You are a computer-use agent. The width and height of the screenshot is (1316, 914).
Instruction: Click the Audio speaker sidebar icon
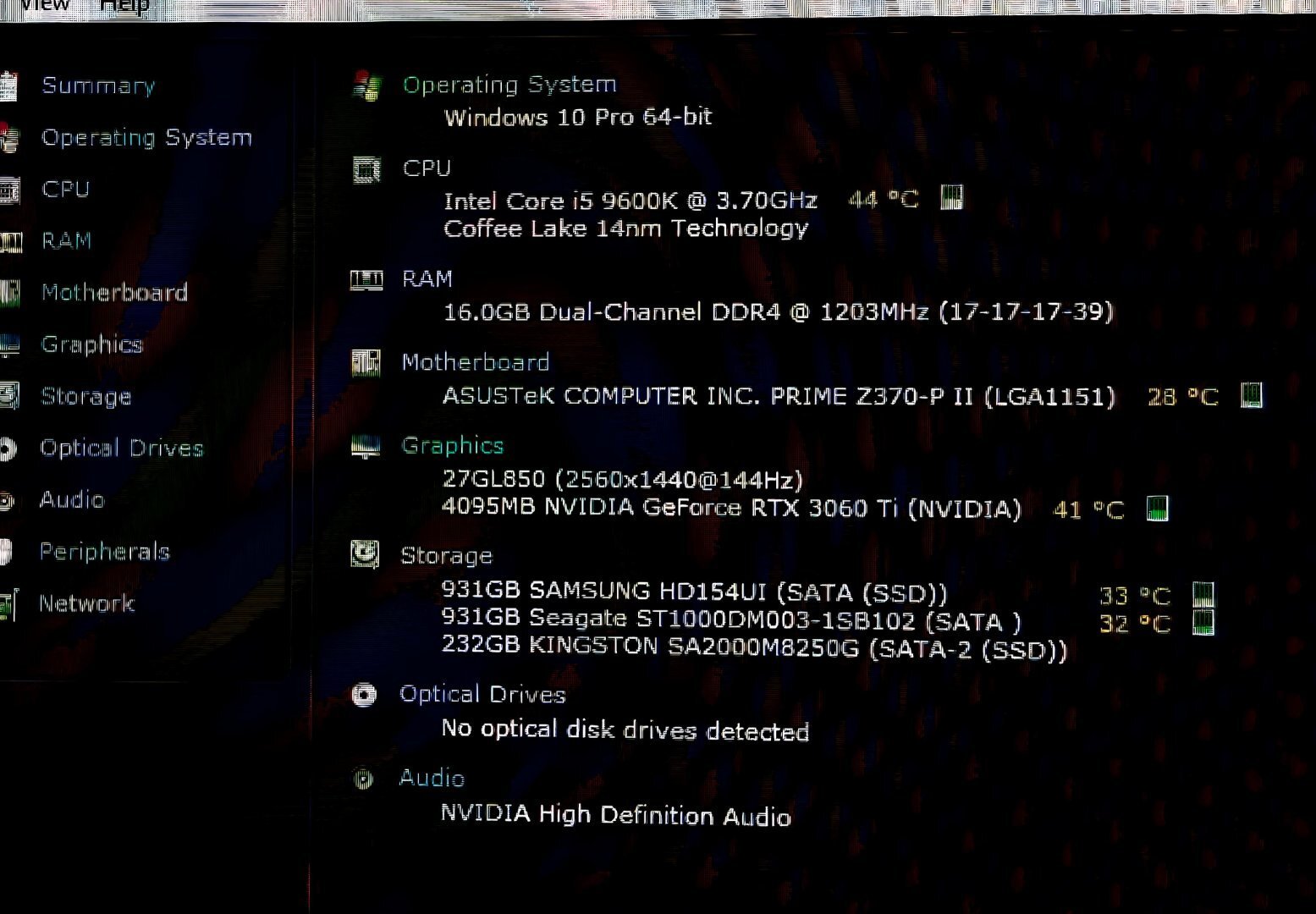coord(7,501)
